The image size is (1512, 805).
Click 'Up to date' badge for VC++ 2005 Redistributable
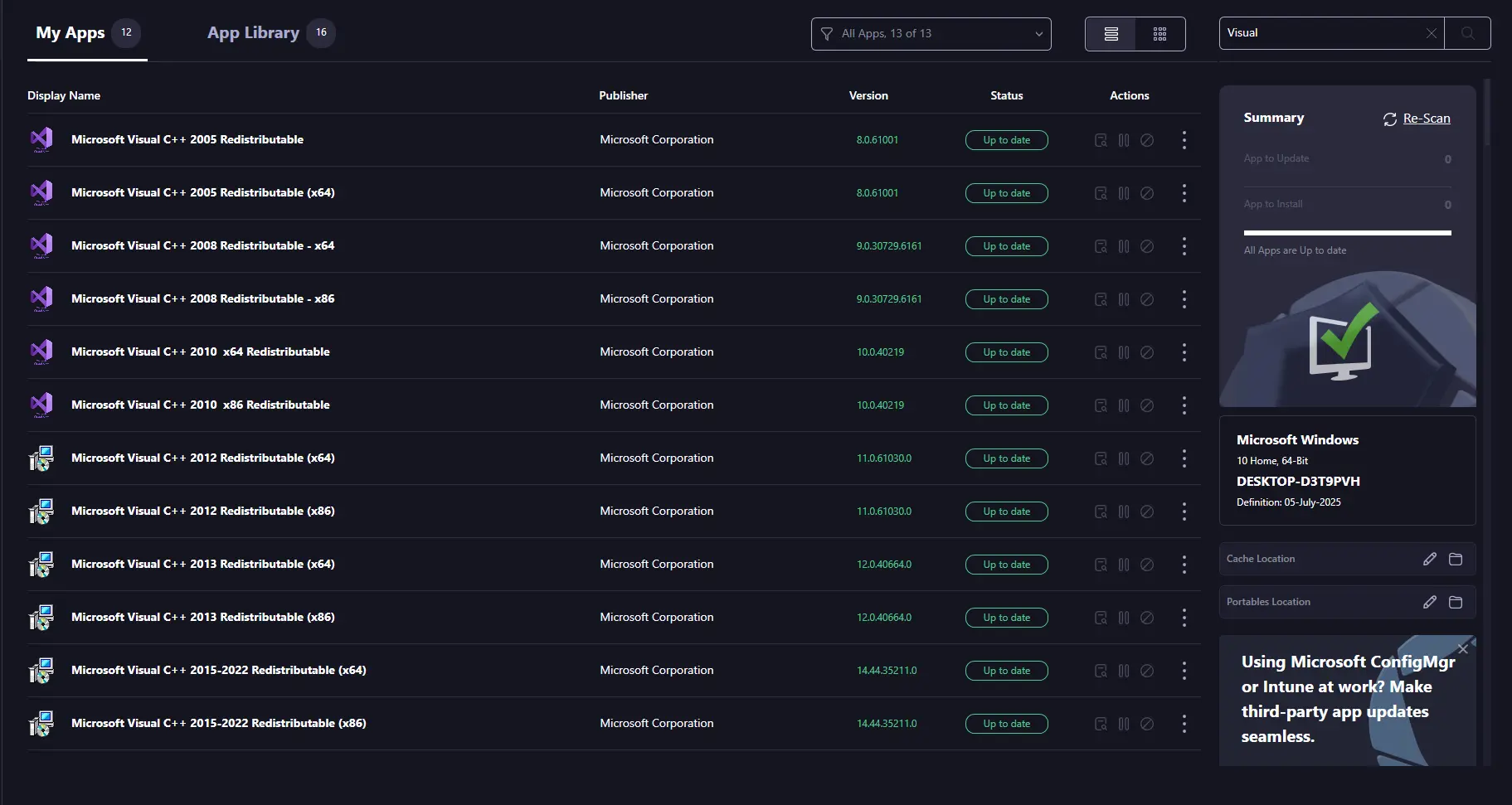tap(1007, 140)
